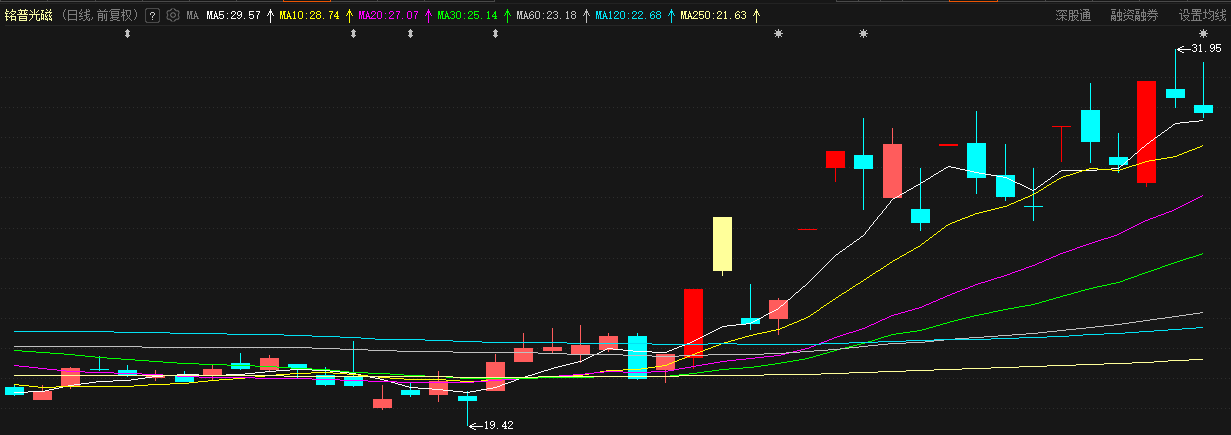Open the 融资融券 link
This screenshot has height=435, width=1231.
click(1134, 16)
